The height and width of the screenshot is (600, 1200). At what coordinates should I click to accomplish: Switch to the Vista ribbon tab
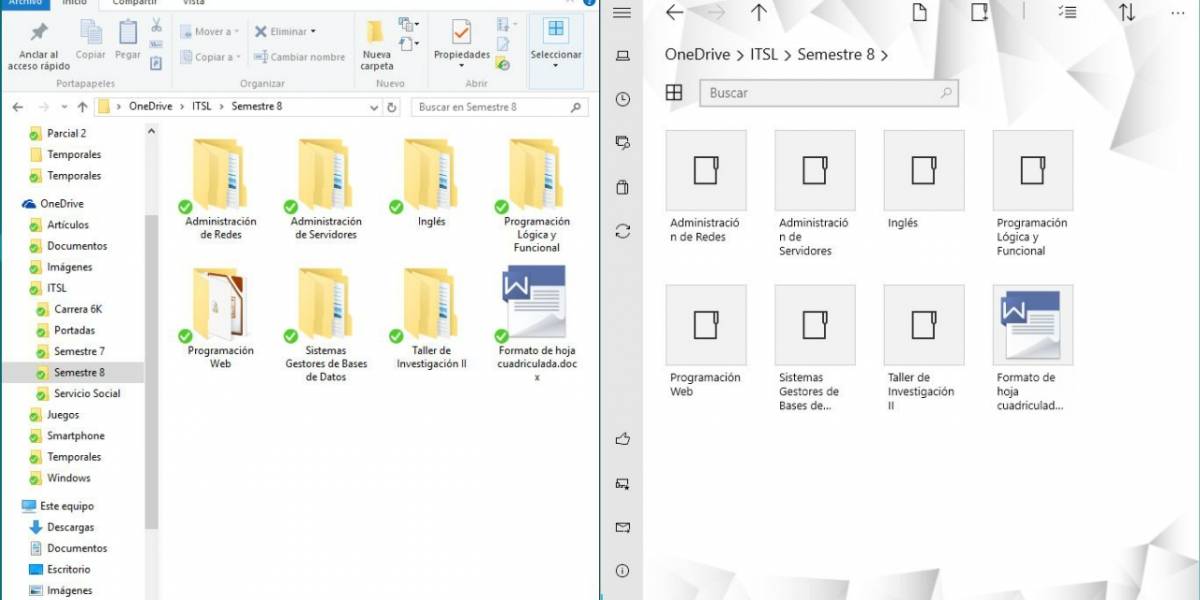coord(193,3)
